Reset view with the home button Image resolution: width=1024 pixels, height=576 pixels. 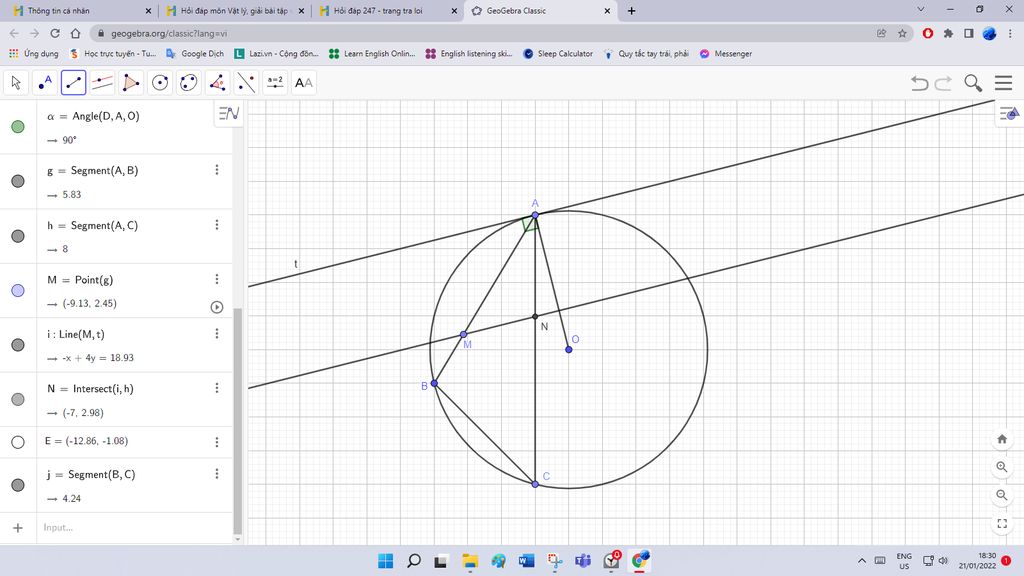(x=1002, y=439)
